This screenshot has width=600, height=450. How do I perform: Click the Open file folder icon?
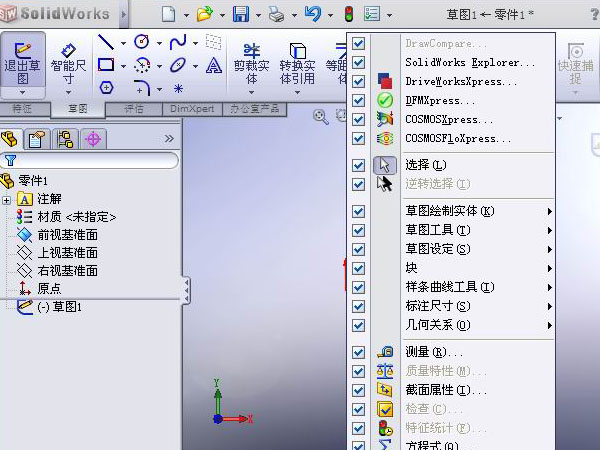tap(205, 15)
